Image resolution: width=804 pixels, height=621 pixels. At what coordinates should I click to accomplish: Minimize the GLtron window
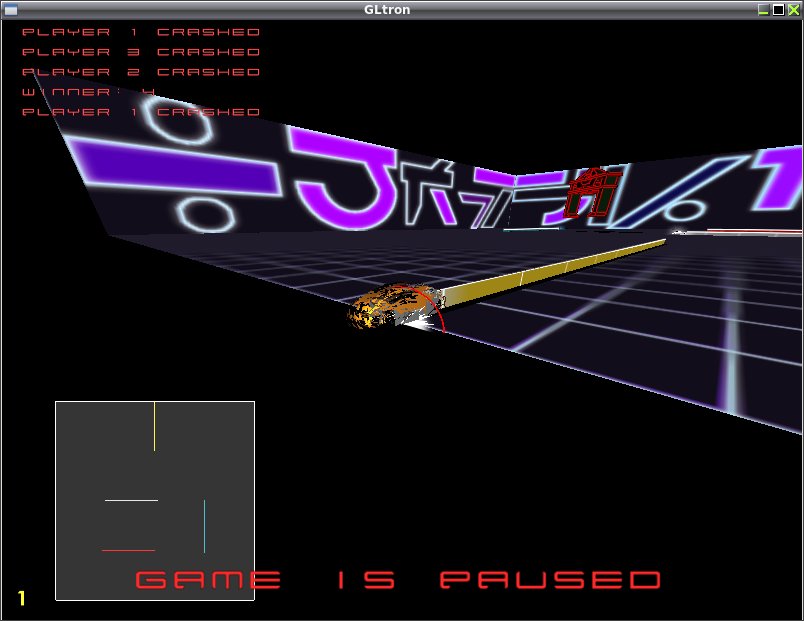tap(763, 10)
